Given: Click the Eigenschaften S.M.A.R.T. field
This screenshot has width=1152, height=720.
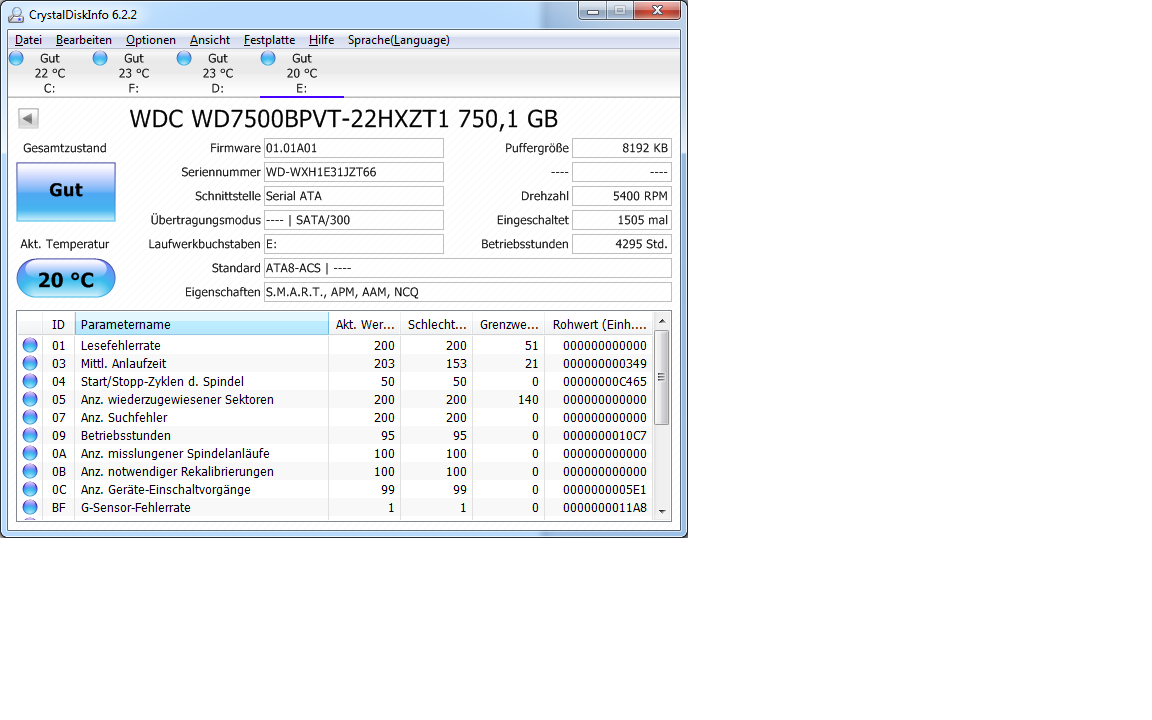Looking at the screenshot, I should (x=467, y=292).
